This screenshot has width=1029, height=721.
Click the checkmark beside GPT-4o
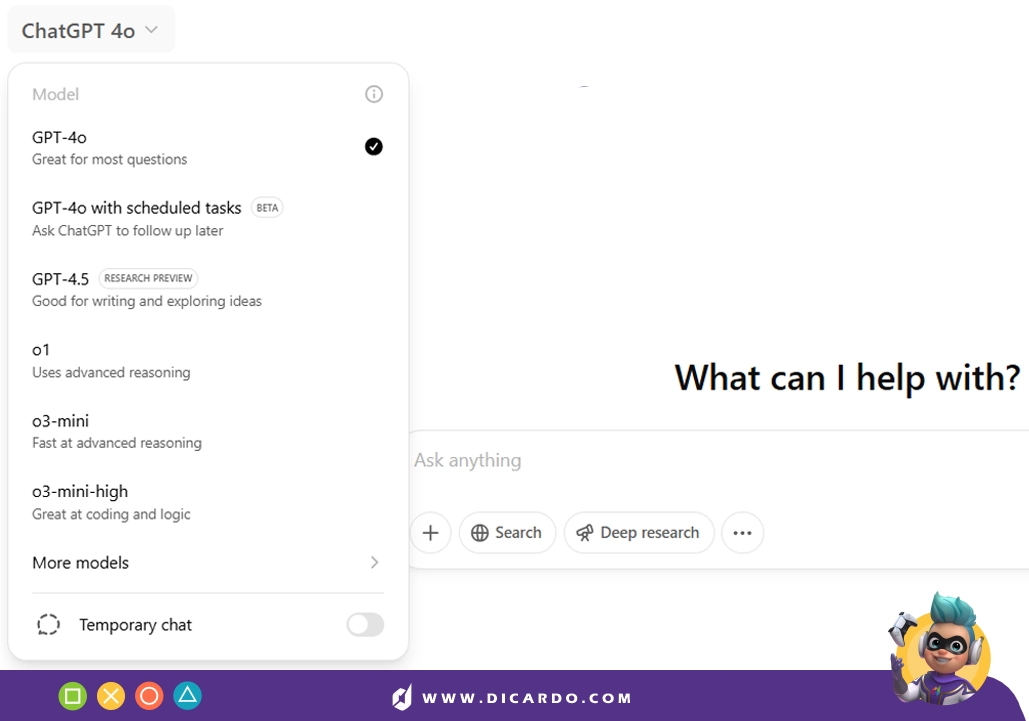pos(374,146)
